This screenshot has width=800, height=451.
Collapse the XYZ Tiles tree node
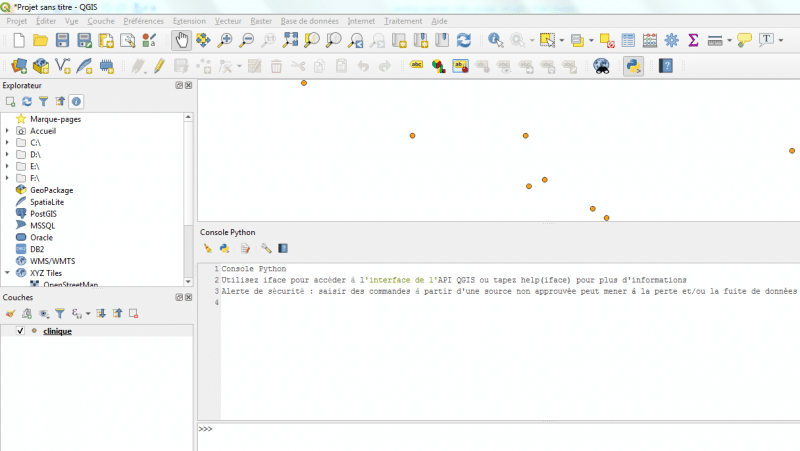pyautogui.click(x=7, y=272)
